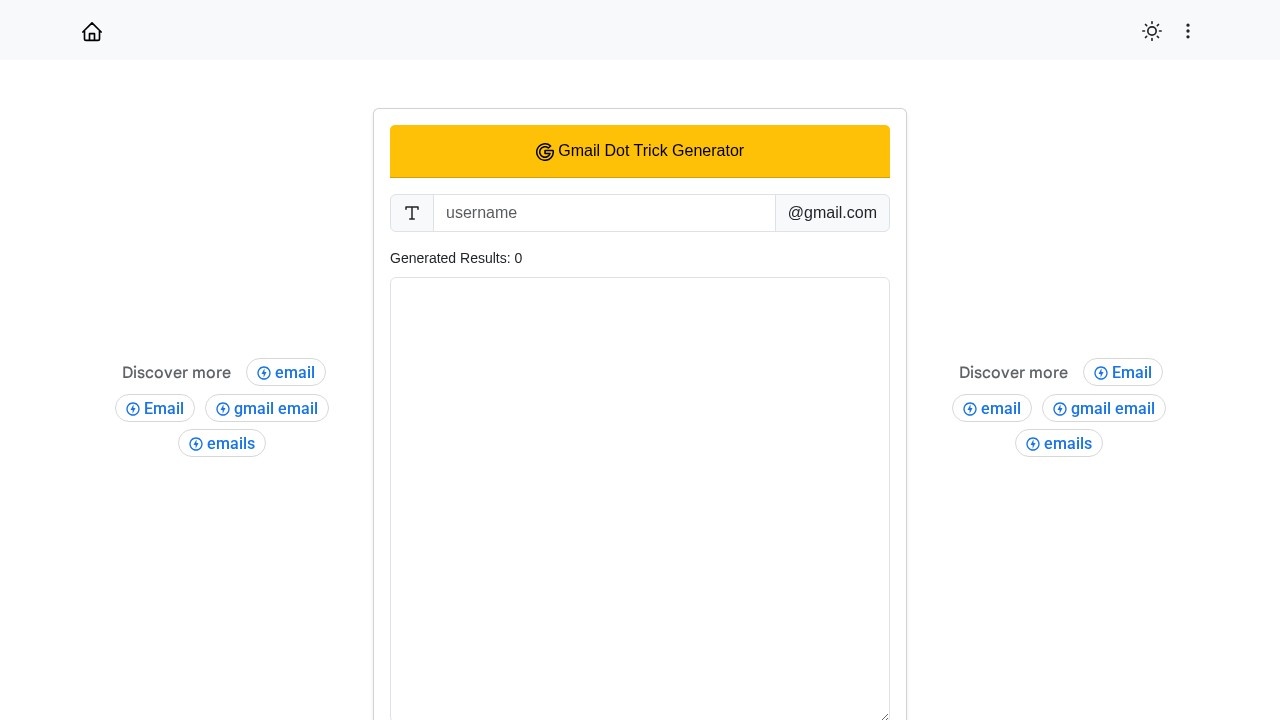The image size is (1280, 720).
Task: Click the resize handle of the results box
Action: (884, 714)
